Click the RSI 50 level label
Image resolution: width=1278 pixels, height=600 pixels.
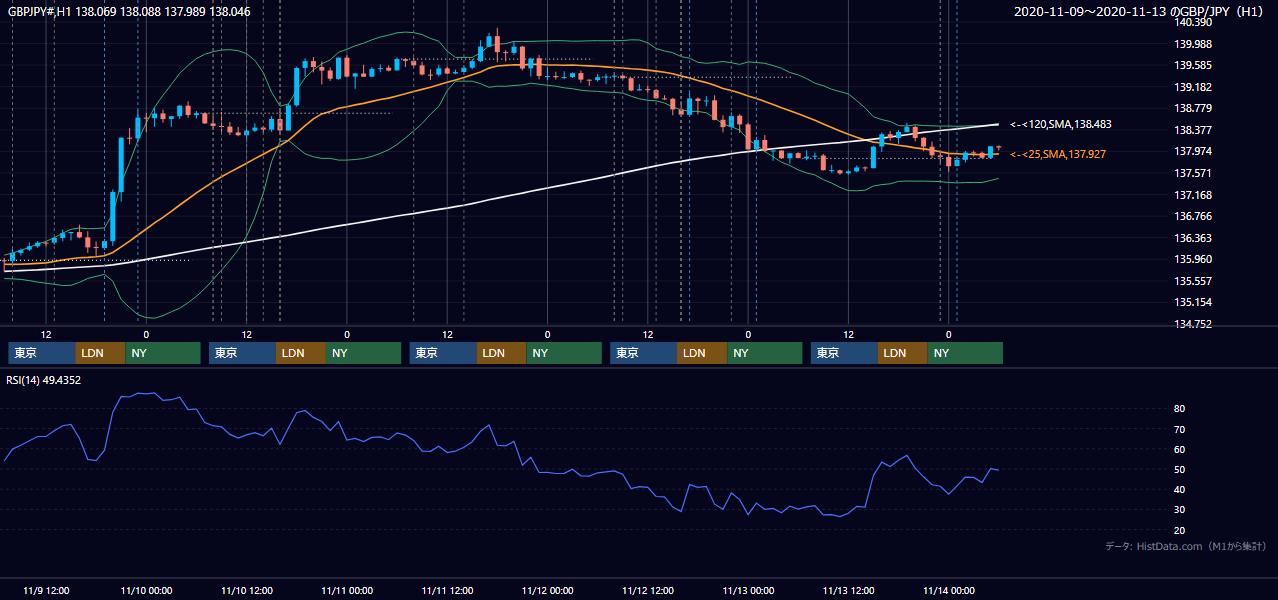(x=1180, y=469)
